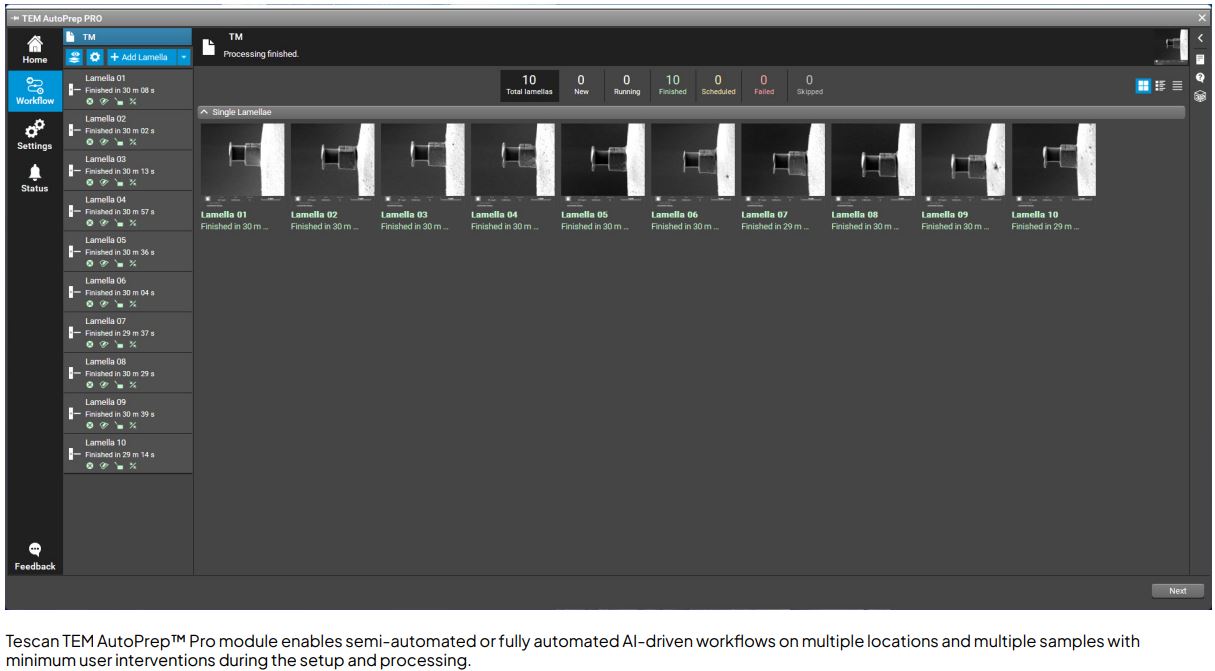
Task: Switch to detailed list view
Action: [1160, 86]
